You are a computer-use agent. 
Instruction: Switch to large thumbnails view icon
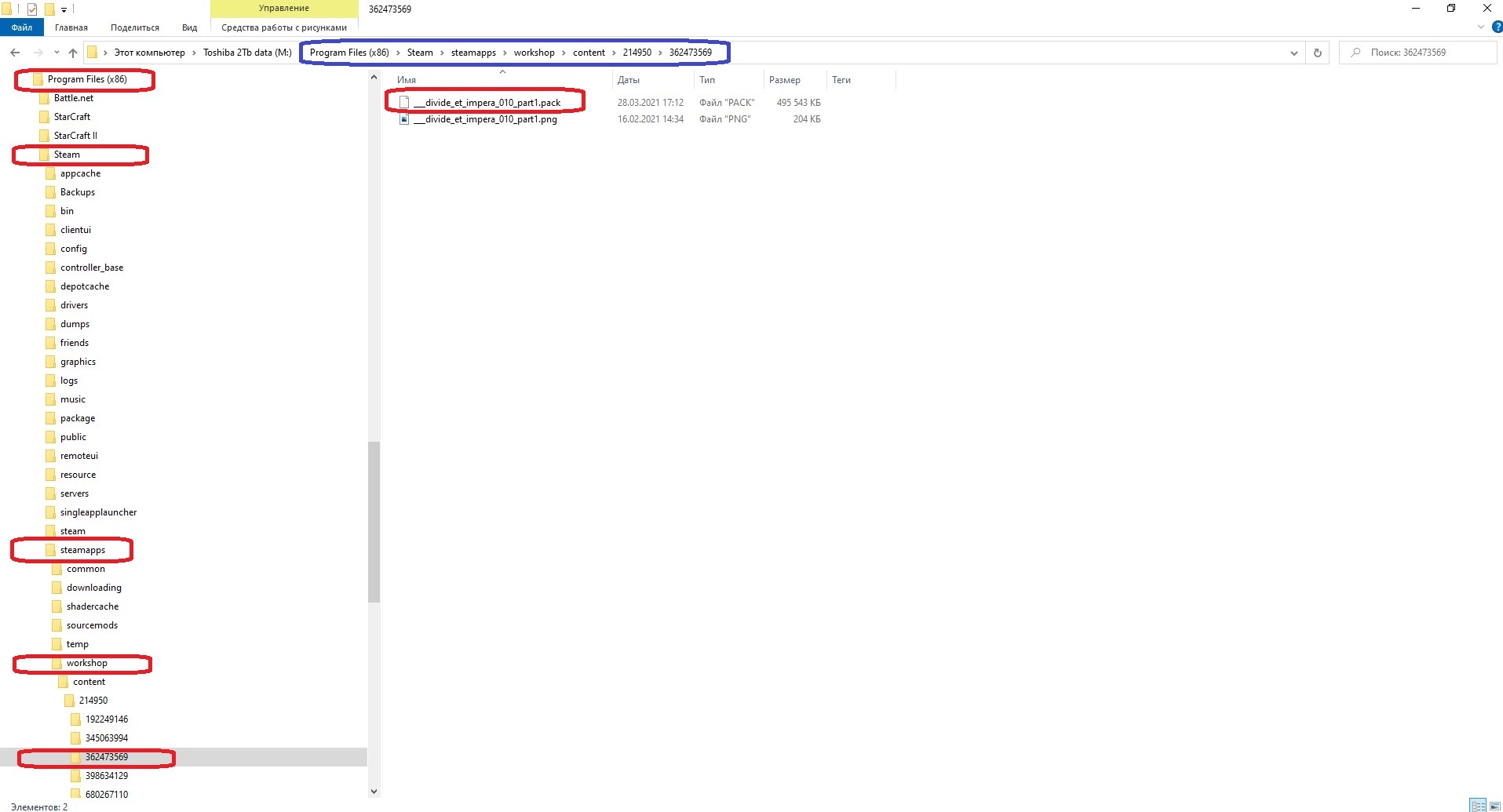click(x=1494, y=806)
